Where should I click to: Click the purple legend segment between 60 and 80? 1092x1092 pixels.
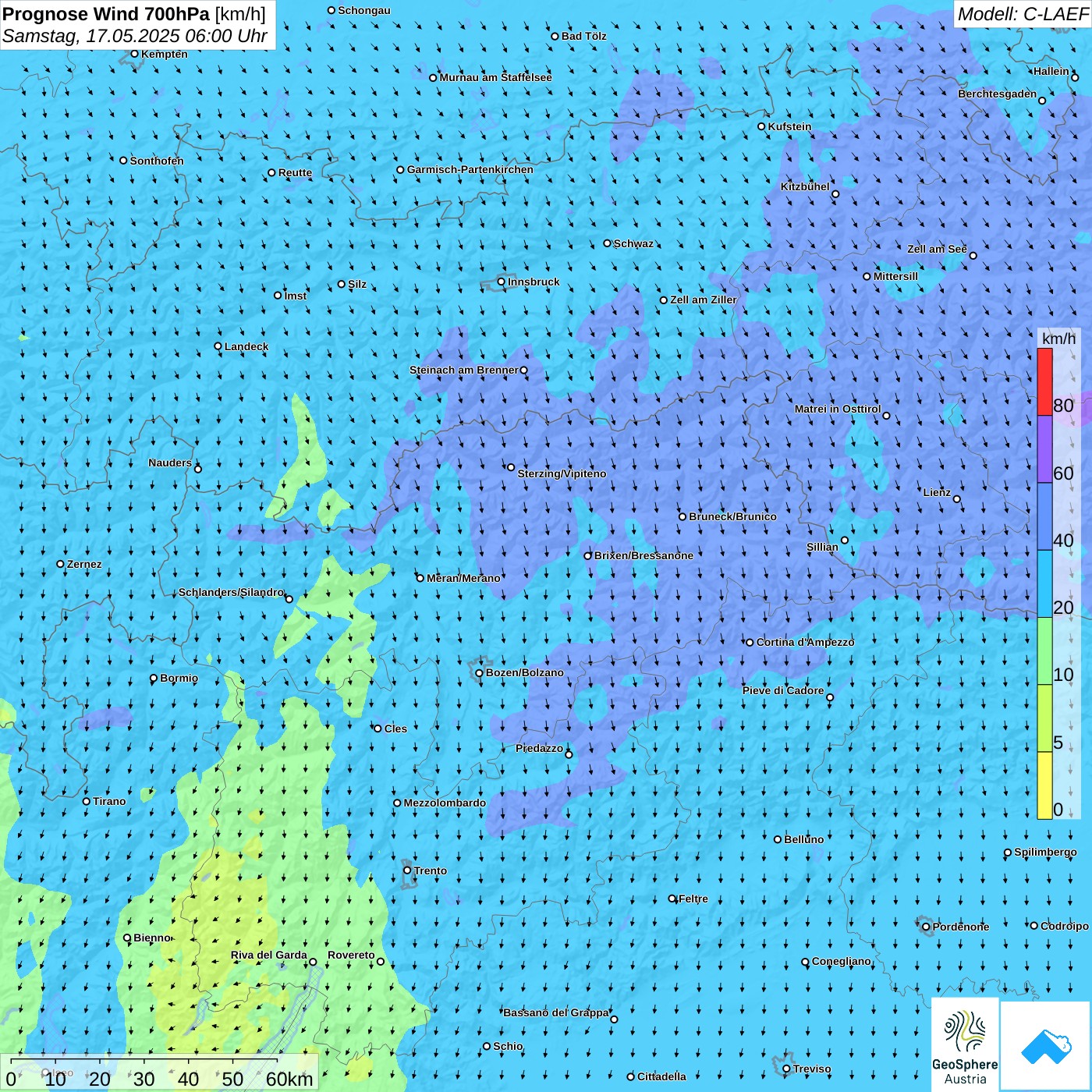click(x=1044, y=449)
